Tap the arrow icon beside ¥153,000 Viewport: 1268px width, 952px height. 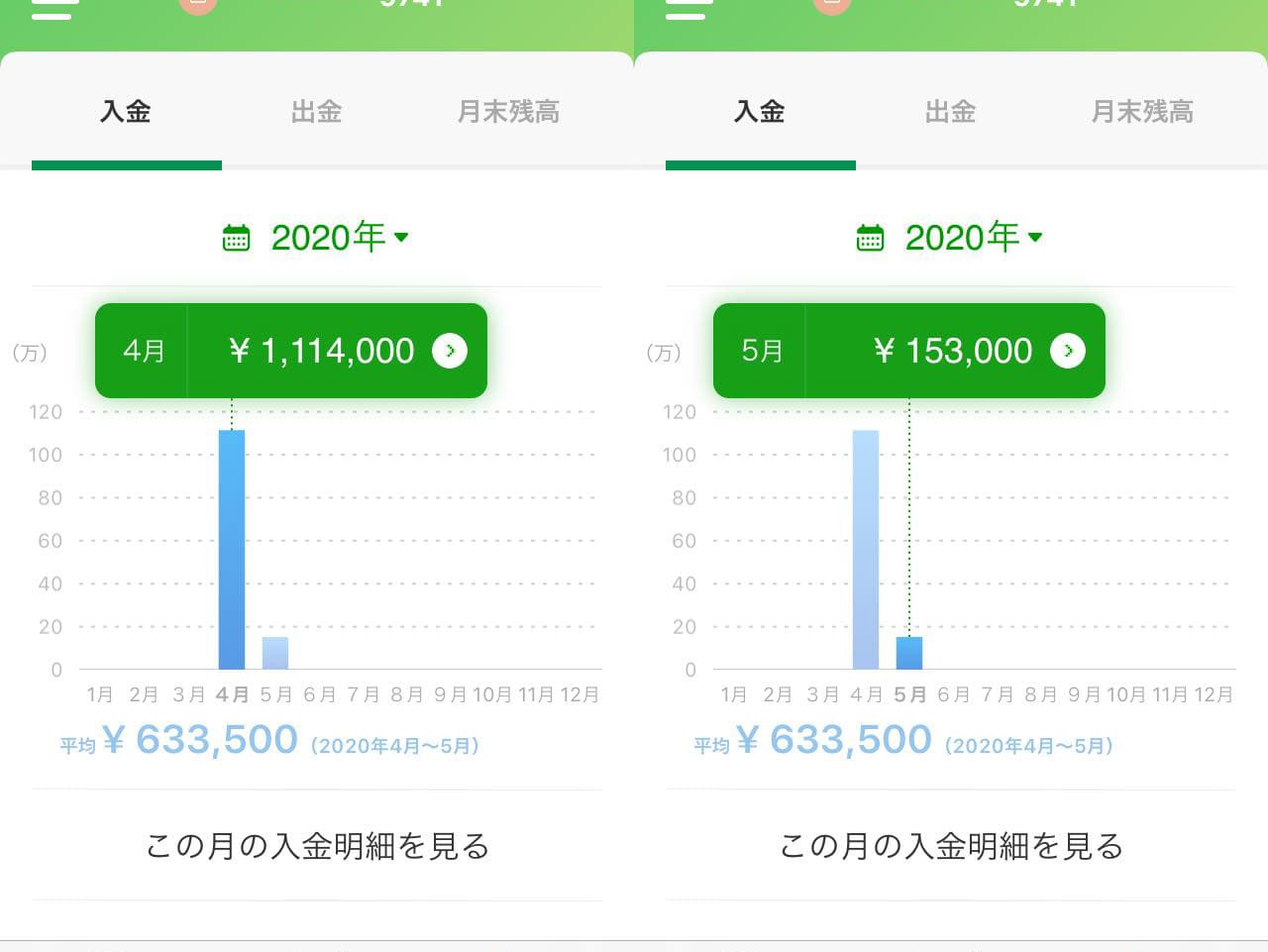click(x=1068, y=351)
